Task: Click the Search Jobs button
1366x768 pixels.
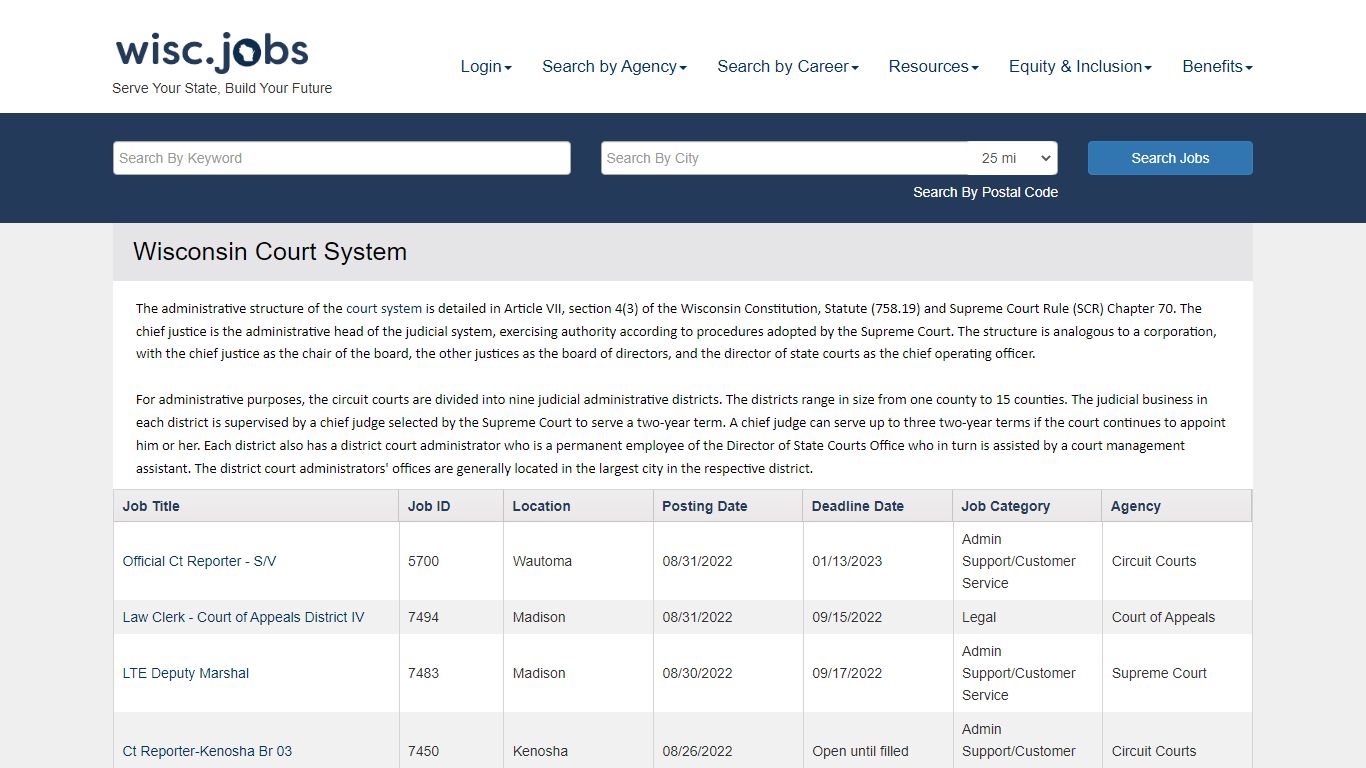Action: pos(1170,158)
